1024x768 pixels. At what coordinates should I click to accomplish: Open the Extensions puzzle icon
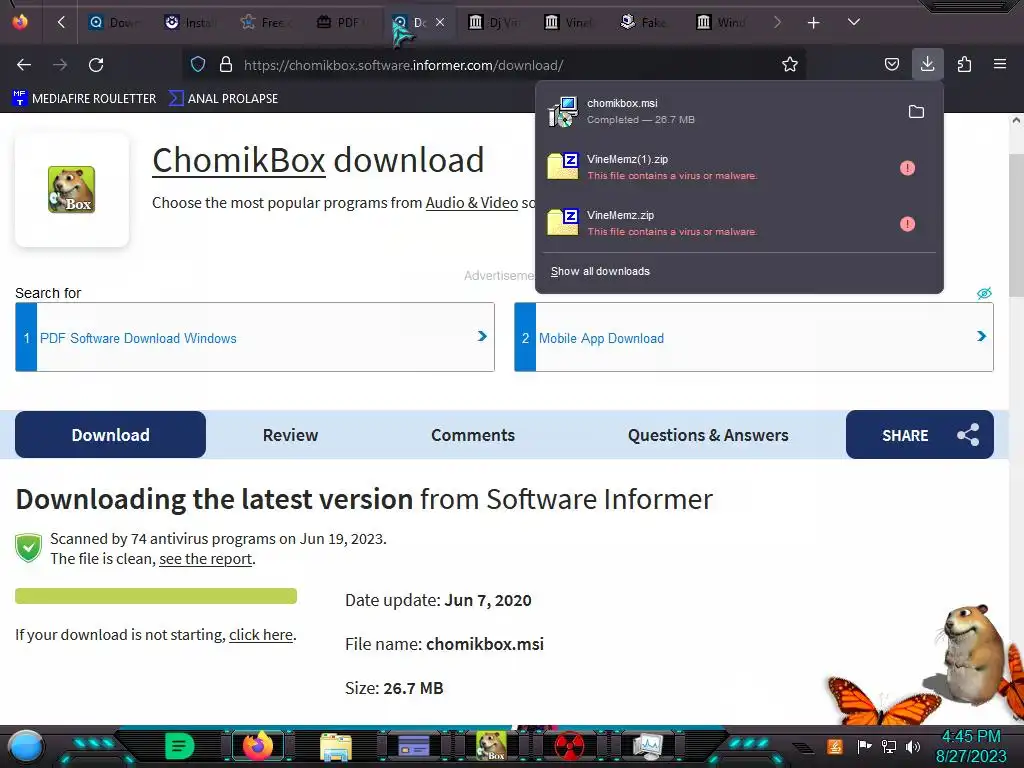(964, 65)
